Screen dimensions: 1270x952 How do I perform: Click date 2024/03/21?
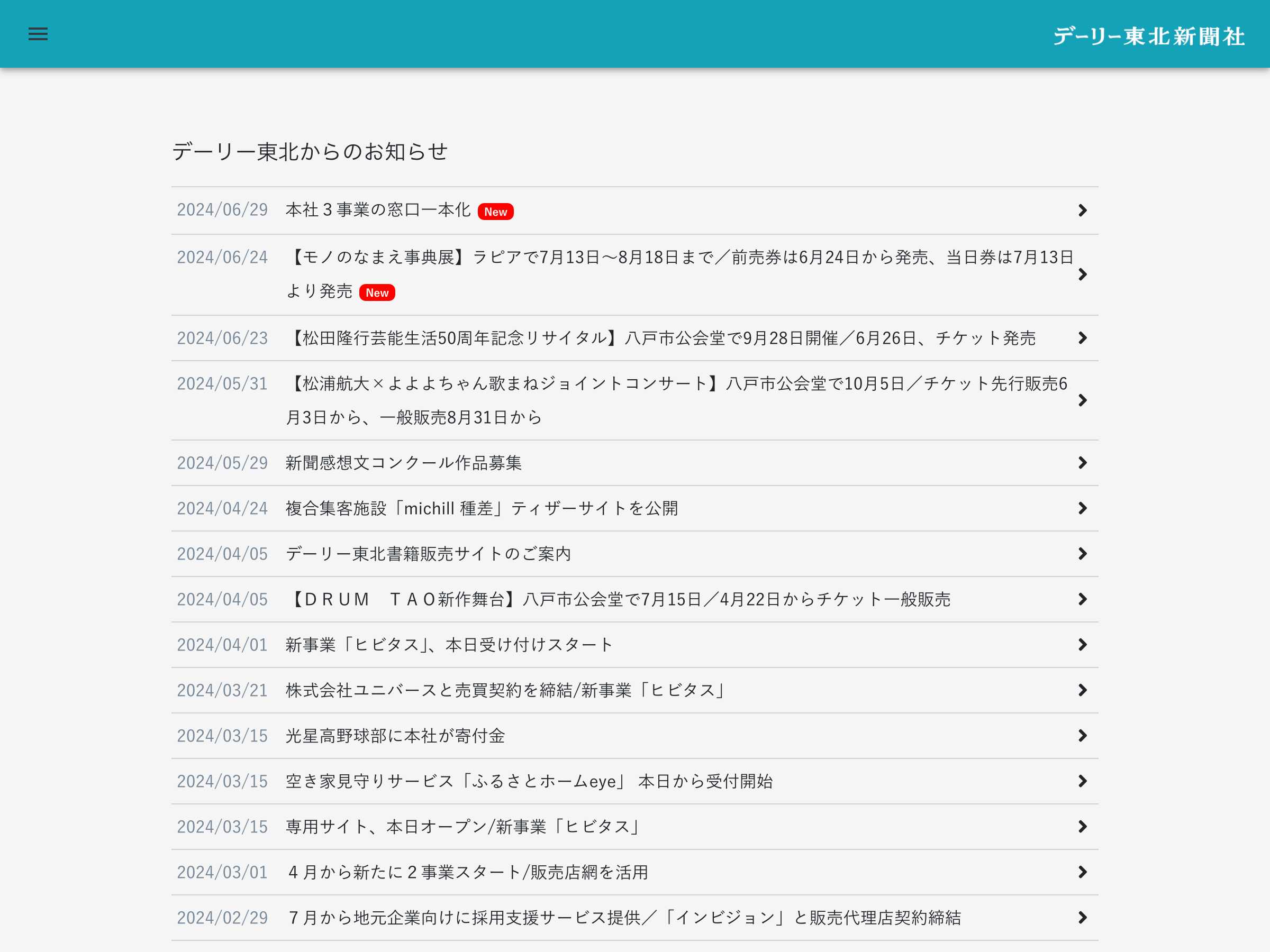[x=222, y=690]
